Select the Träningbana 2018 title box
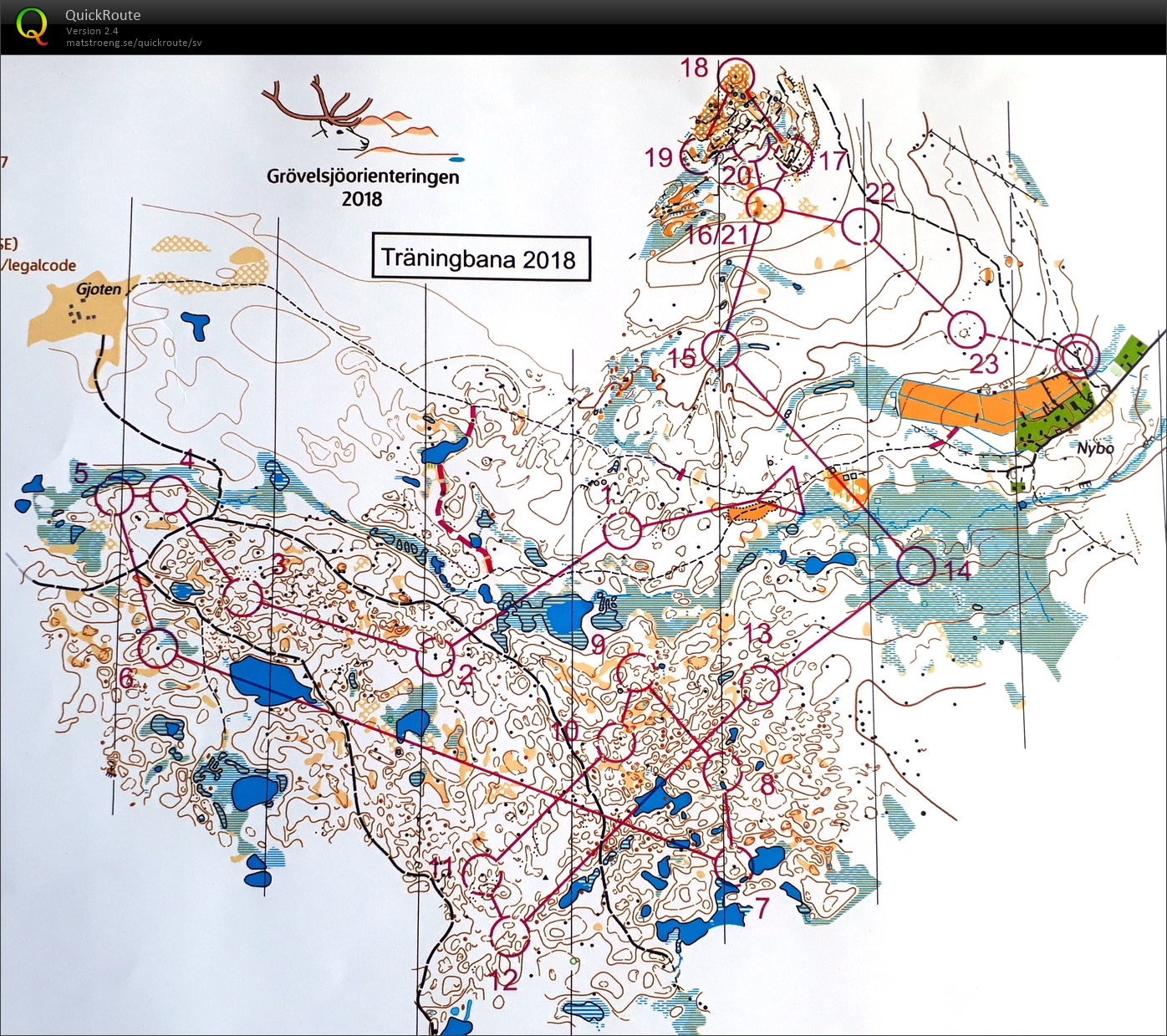This screenshot has height=1036, width=1167. (x=481, y=258)
